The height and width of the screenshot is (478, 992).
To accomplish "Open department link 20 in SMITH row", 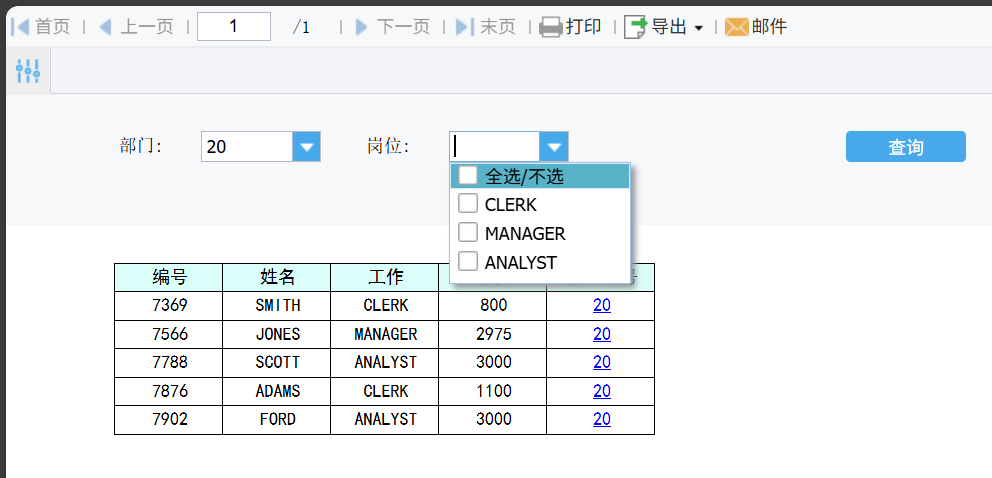I will point(602,305).
